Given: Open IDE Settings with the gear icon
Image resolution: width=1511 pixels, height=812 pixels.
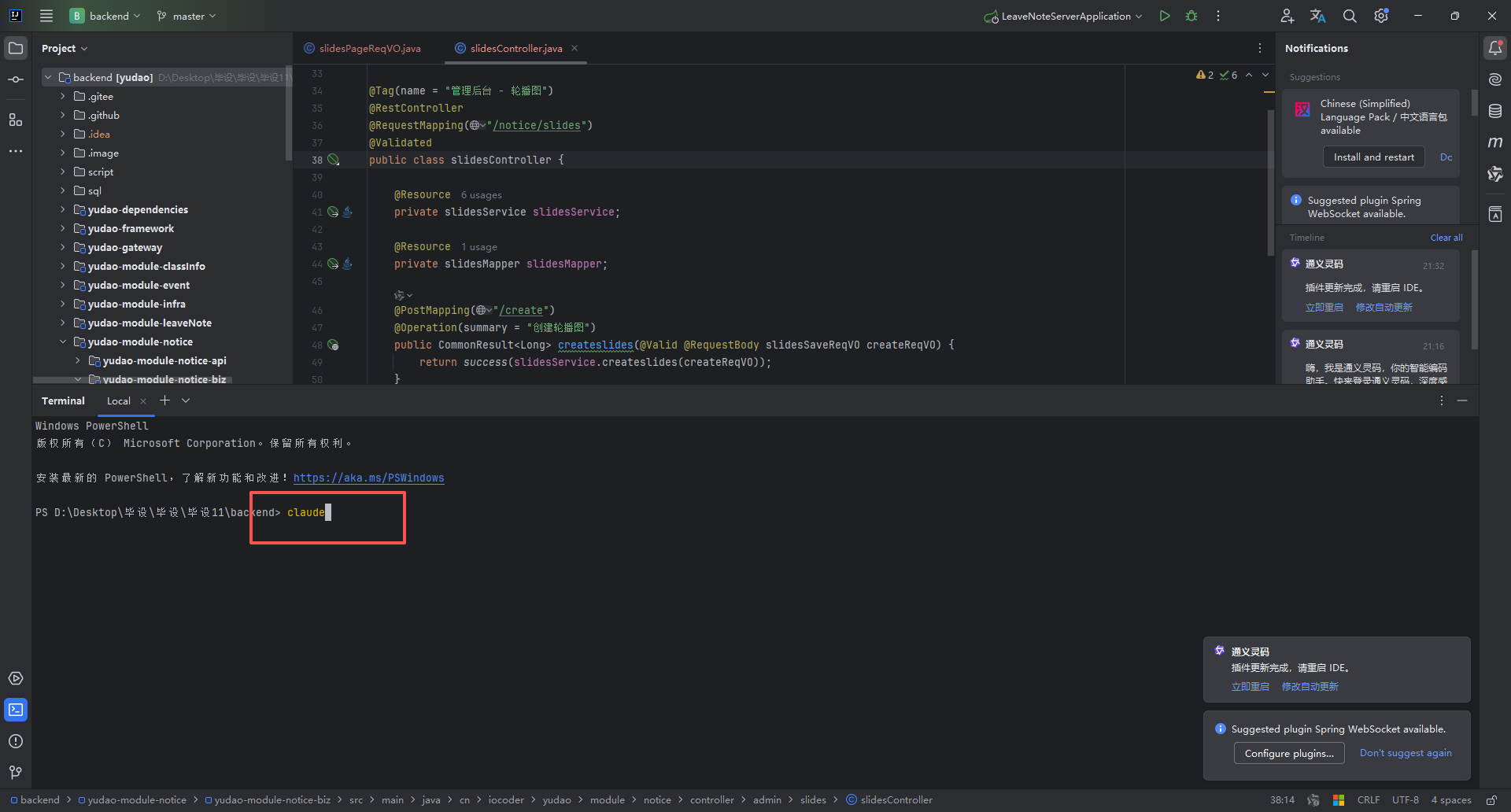Looking at the screenshot, I should (x=1380, y=15).
